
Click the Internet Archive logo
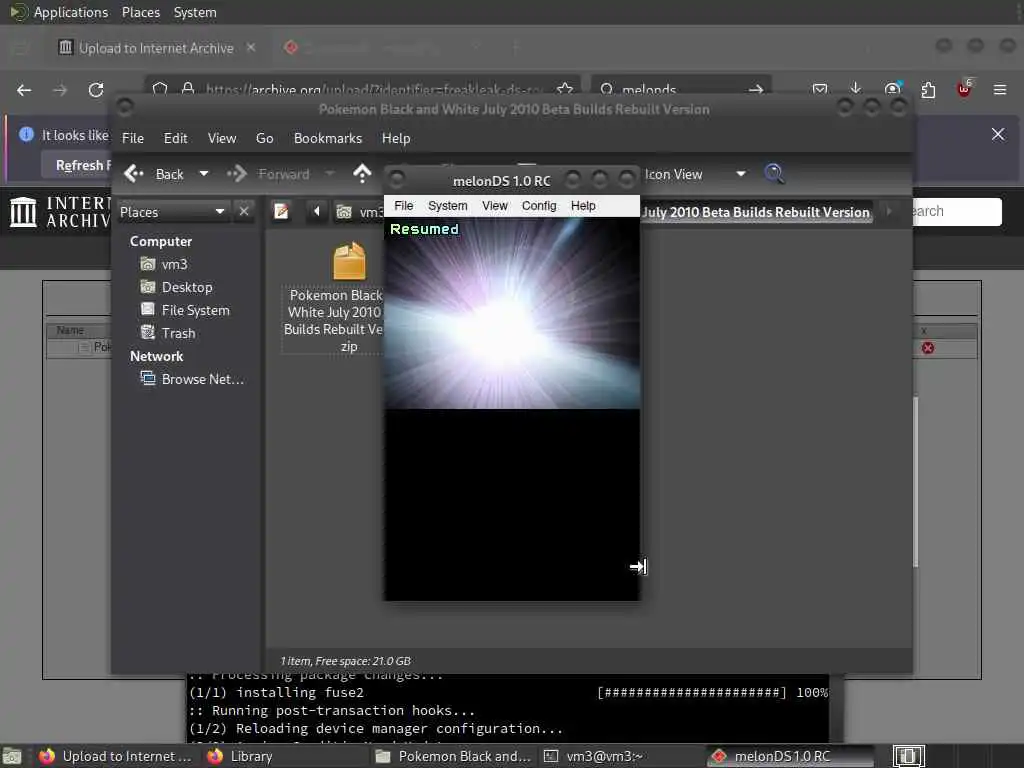click(x=60, y=212)
